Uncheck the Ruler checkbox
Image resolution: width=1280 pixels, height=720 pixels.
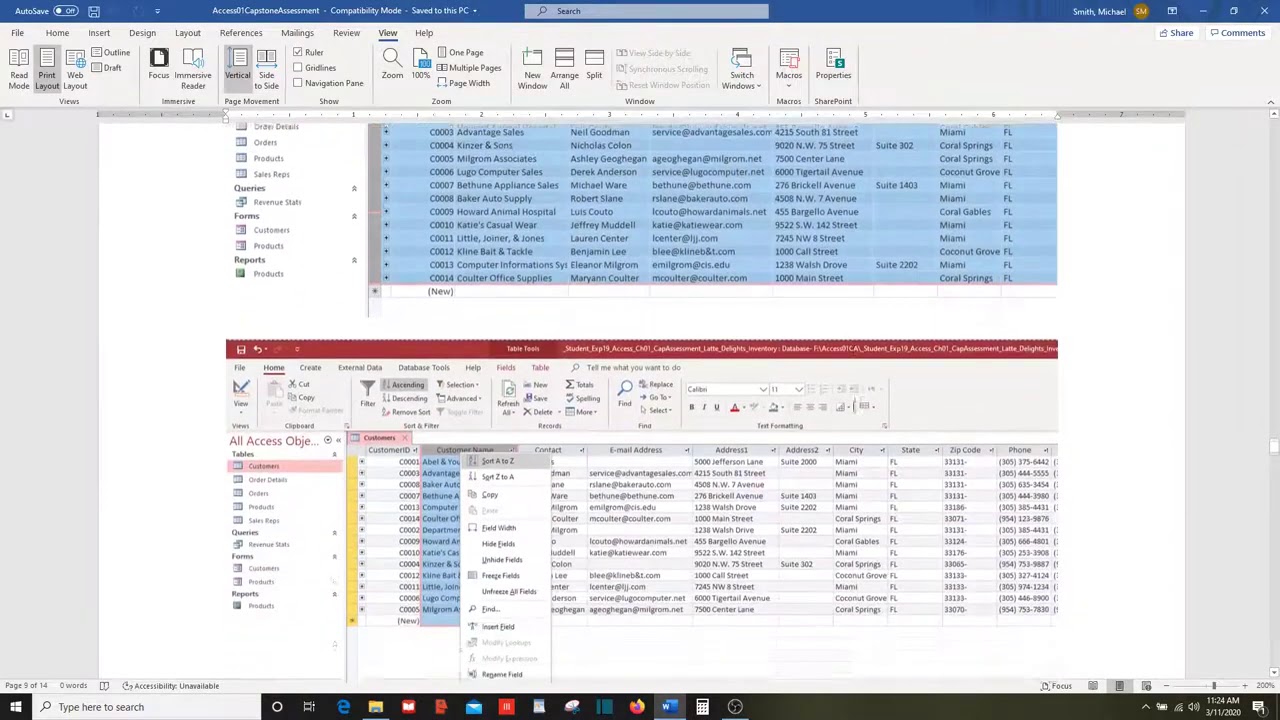tap(298, 53)
